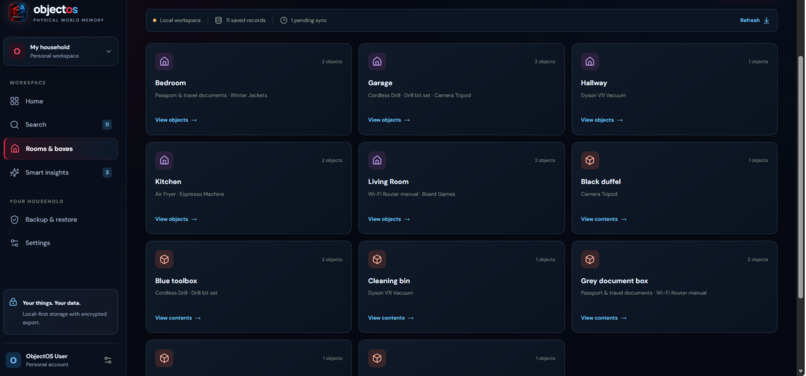806x376 pixels.
Task: Click the Hallway room icon
Action: click(x=590, y=62)
